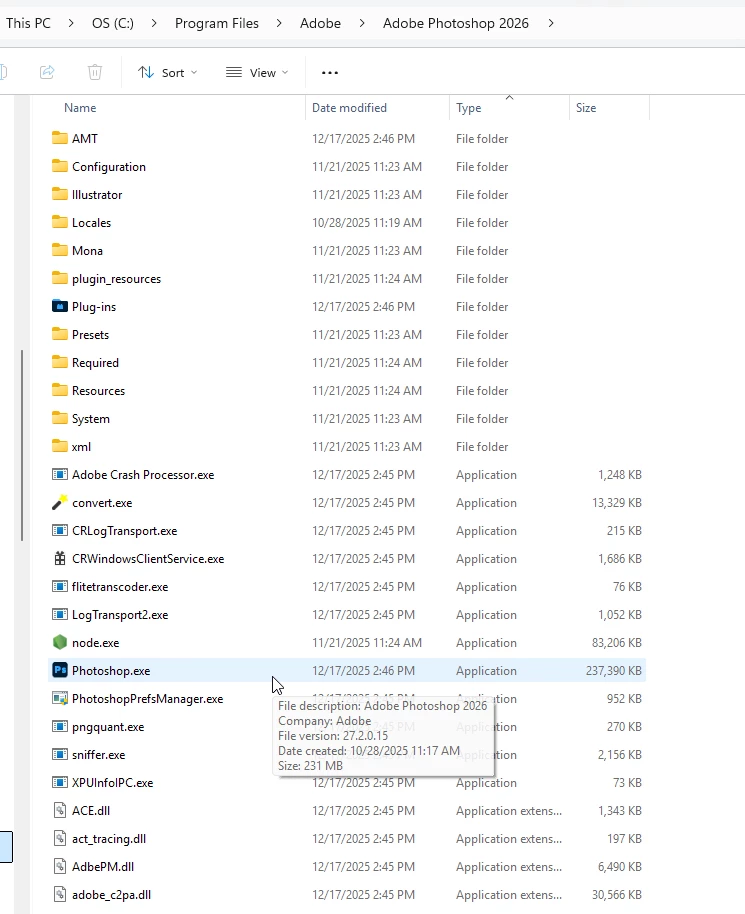Expand chevron after This PC breadcrumb

pos(71,23)
